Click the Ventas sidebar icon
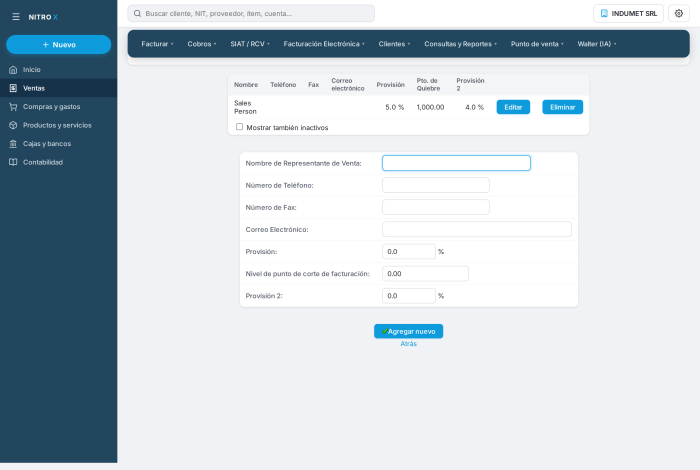 coord(13,88)
